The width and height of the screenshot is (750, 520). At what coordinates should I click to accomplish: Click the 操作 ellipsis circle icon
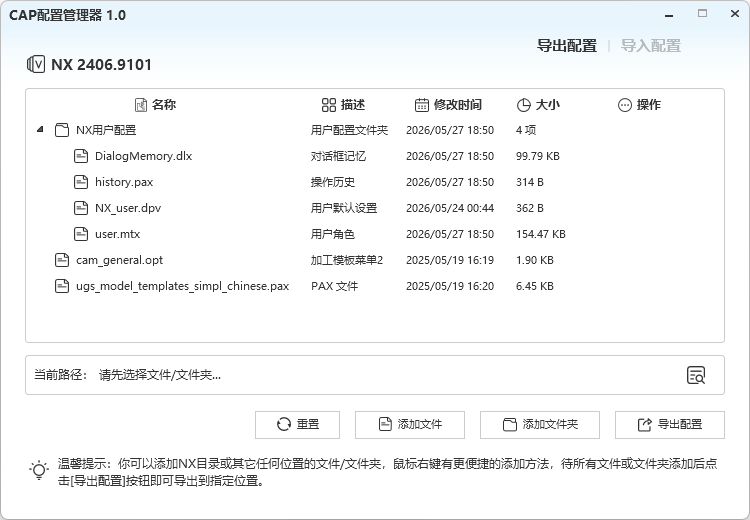click(625, 105)
